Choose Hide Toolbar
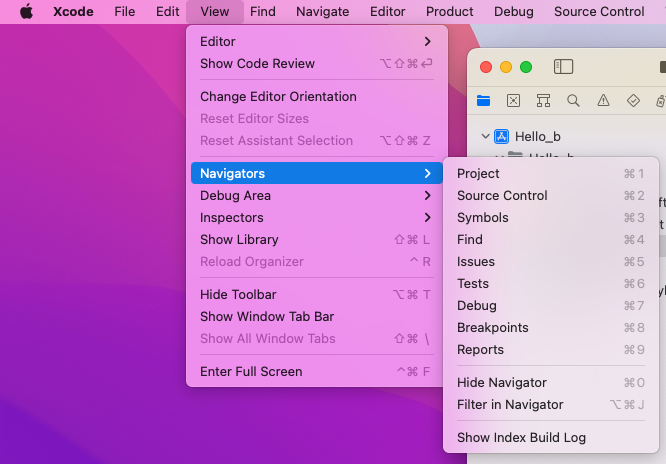The image size is (666, 464). click(317, 294)
